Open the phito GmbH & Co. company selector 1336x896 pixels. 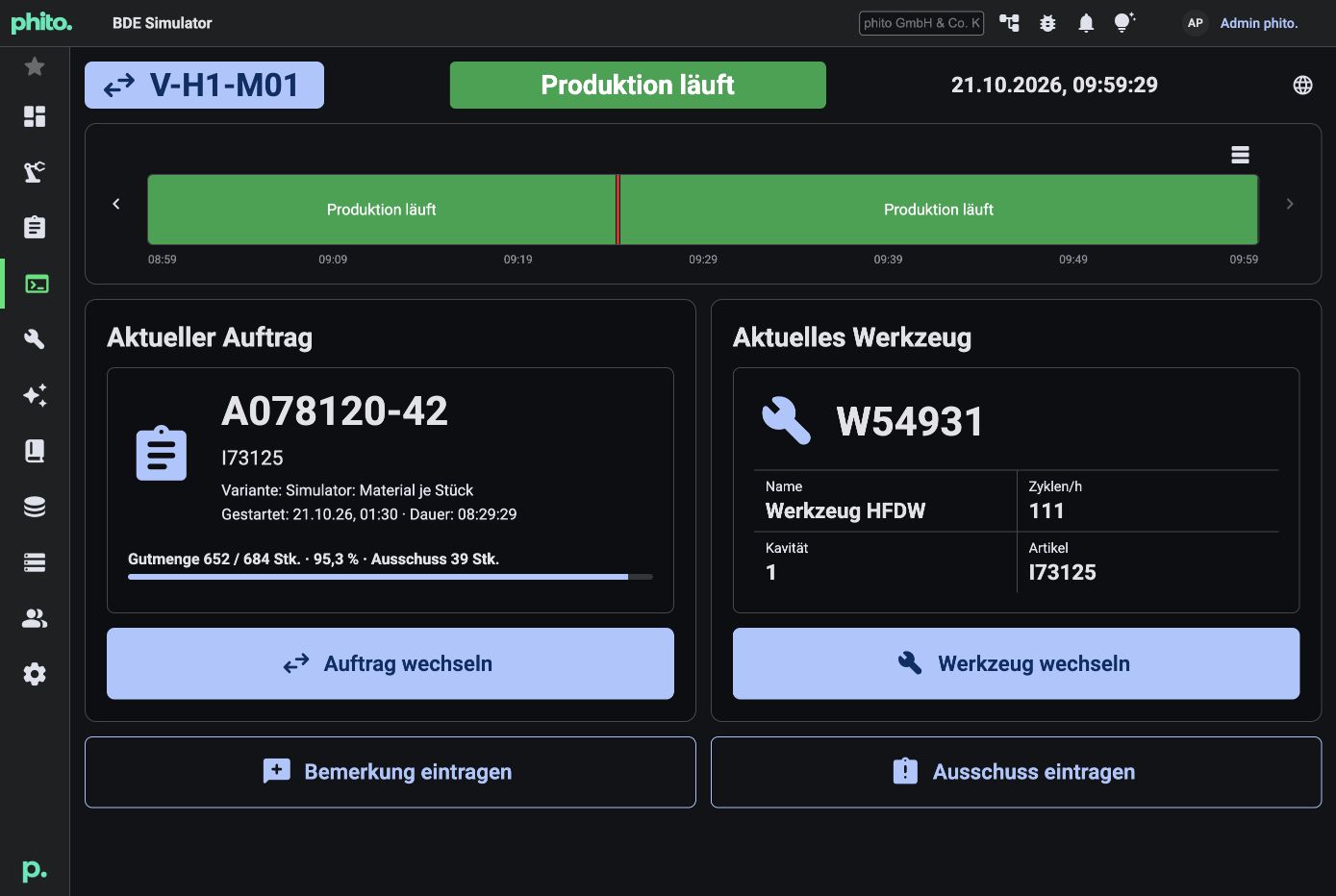(921, 23)
